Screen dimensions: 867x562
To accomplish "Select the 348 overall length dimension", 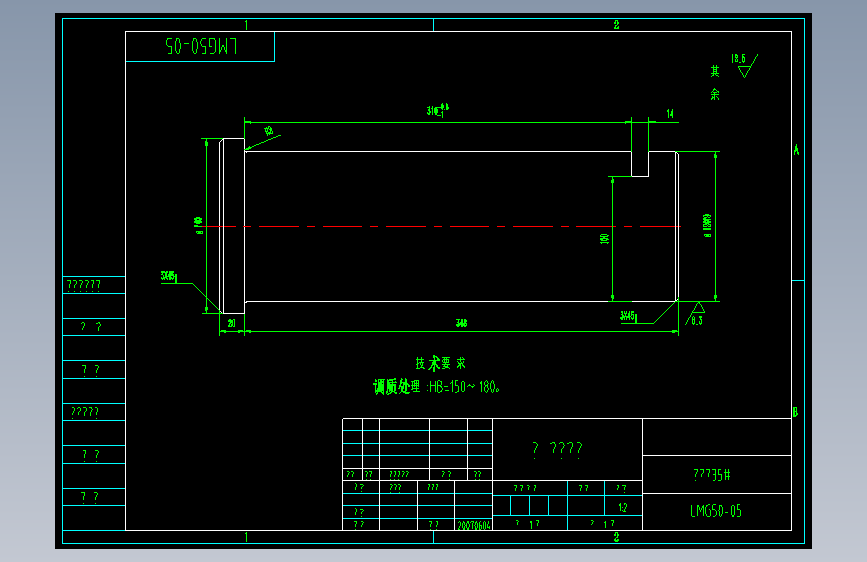I will (462, 323).
